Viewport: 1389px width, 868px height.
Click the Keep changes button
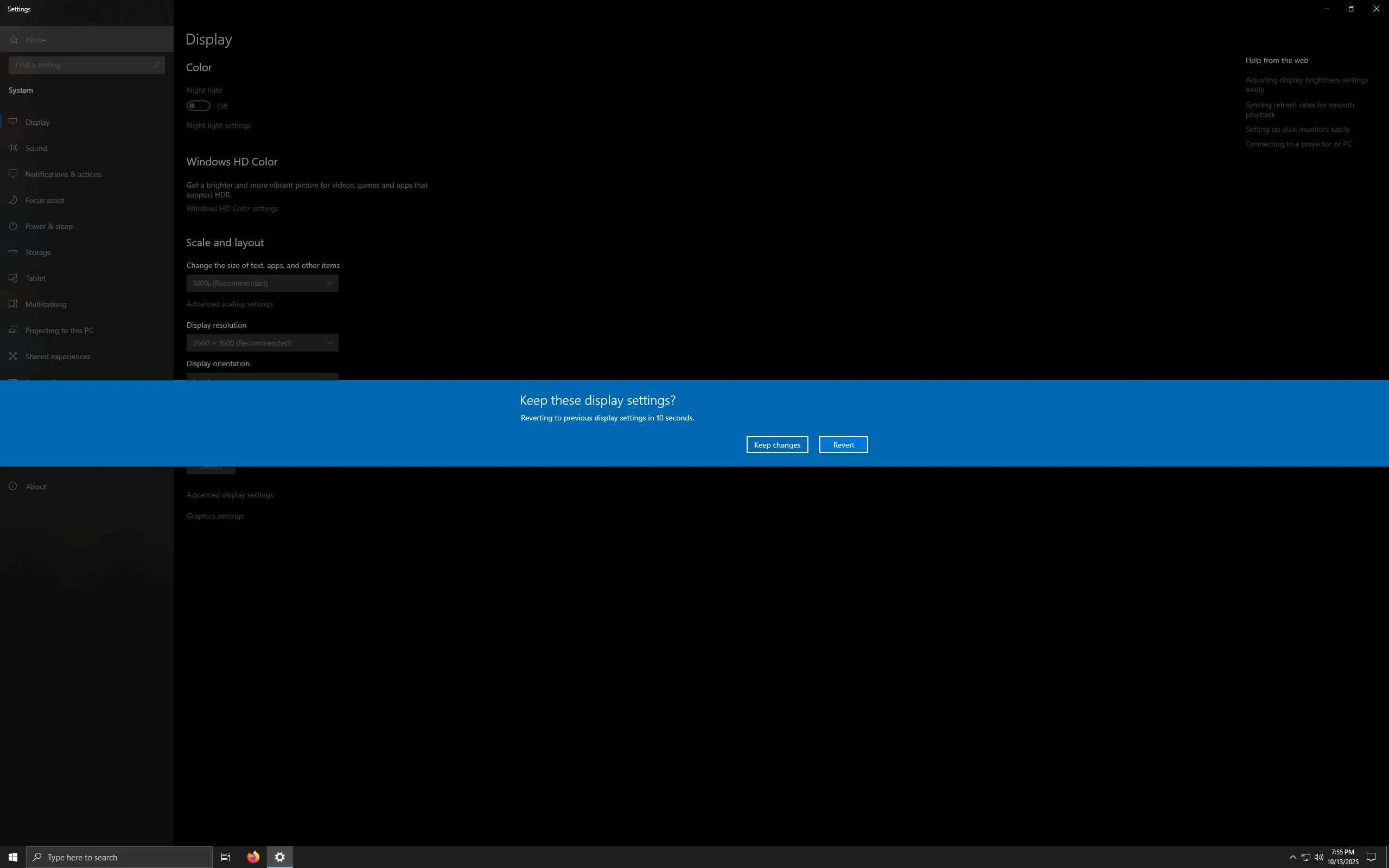(x=776, y=445)
